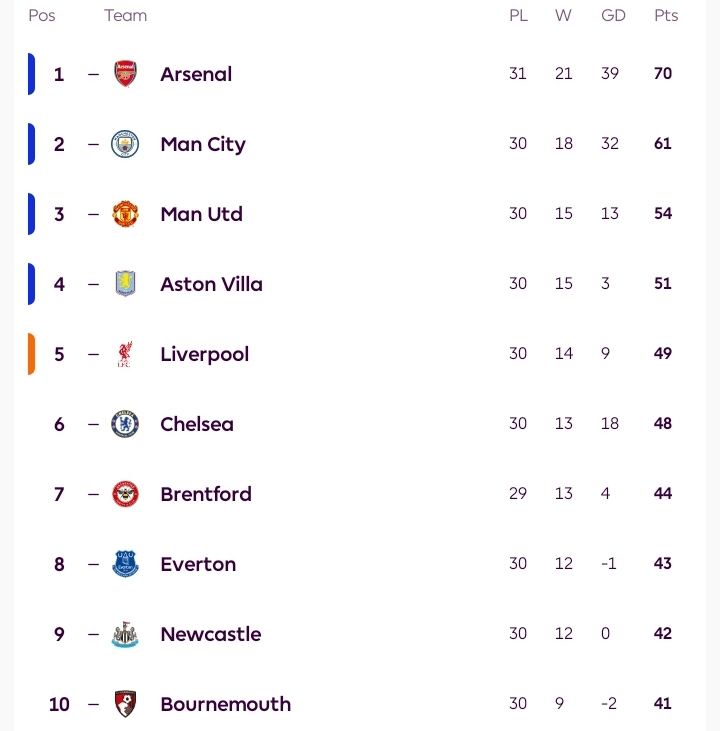The height and width of the screenshot is (731, 720).
Task: Click the Chelsea club badge
Action: 125,424
